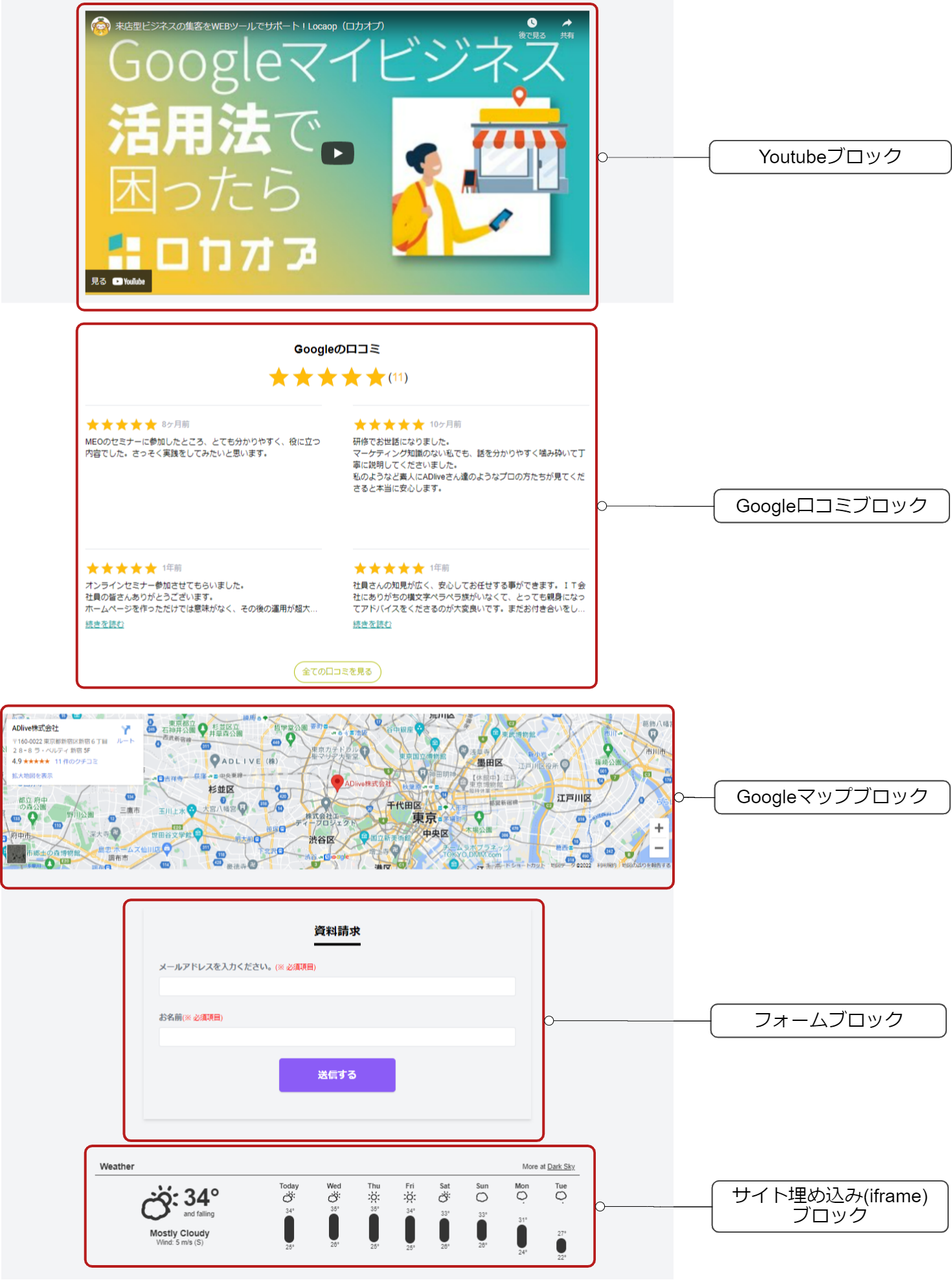Zoom out on the Google map
Image resolution: width=952 pixels, height=1280 pixels.
(x=659, y=848)
